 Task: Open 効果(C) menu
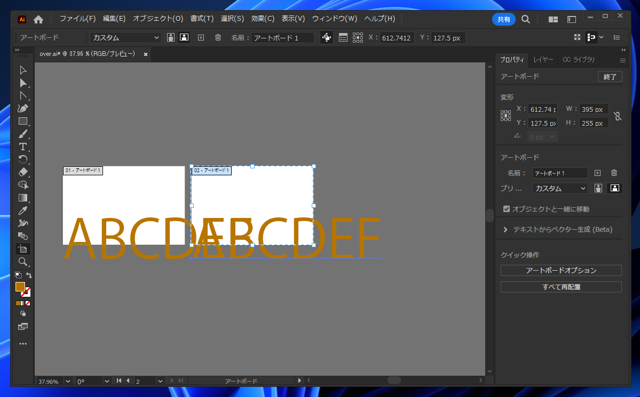pos(262,19)
